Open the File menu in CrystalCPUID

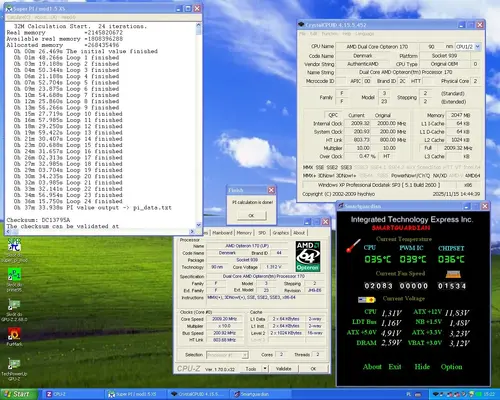(x=303, y=34)
